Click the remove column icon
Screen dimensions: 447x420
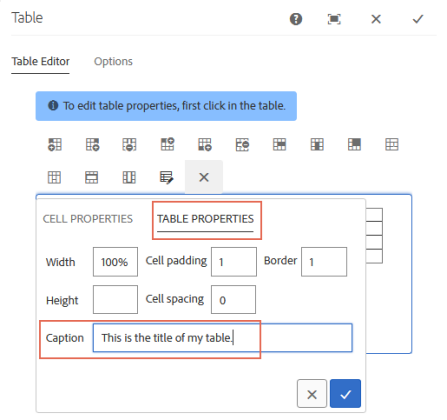point(129,145)
